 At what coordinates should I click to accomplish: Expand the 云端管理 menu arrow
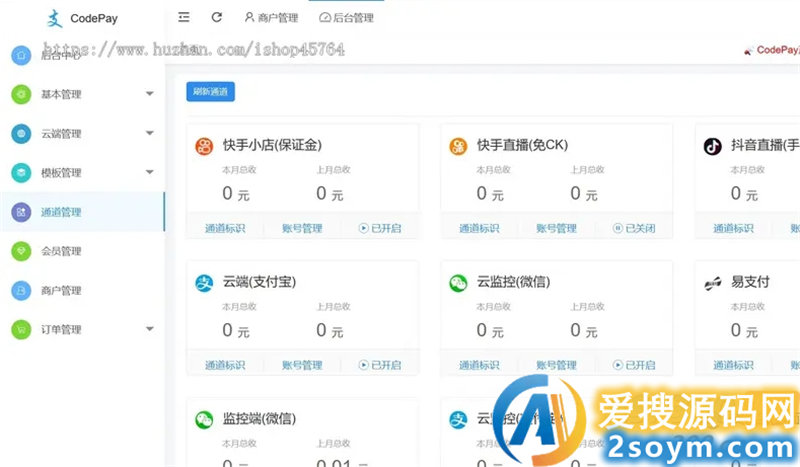149,133
